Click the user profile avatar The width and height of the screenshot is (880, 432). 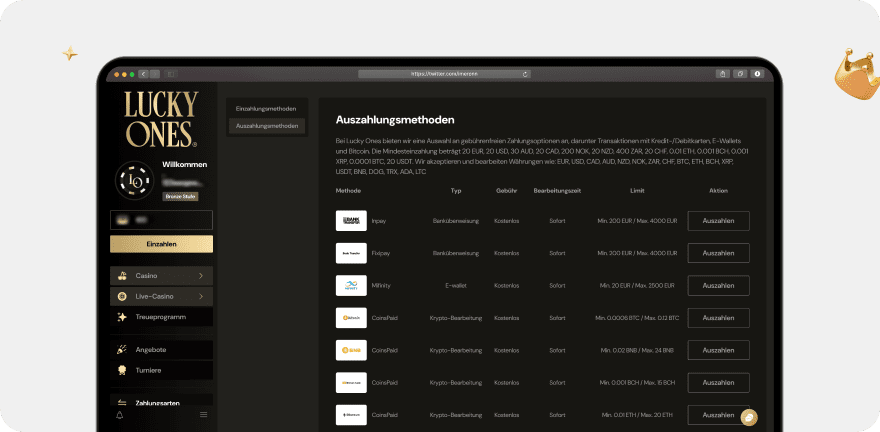pos(135,181)
